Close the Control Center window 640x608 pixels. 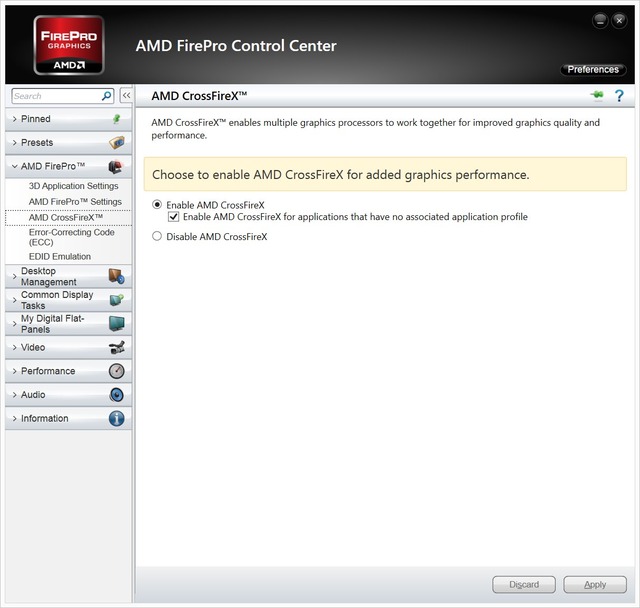tap(620, 20)
